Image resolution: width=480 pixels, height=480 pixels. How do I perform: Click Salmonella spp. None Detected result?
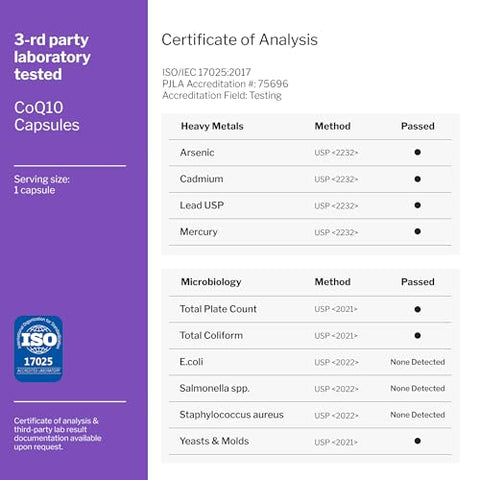(418, 388)
